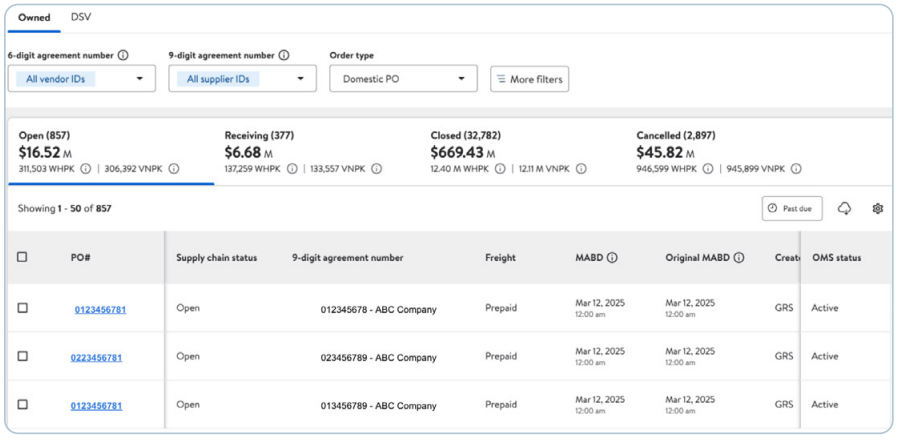Click the info icon beside 6-digit agreement number
This screenshot has width=898, height=440.
tap(123, 56)
